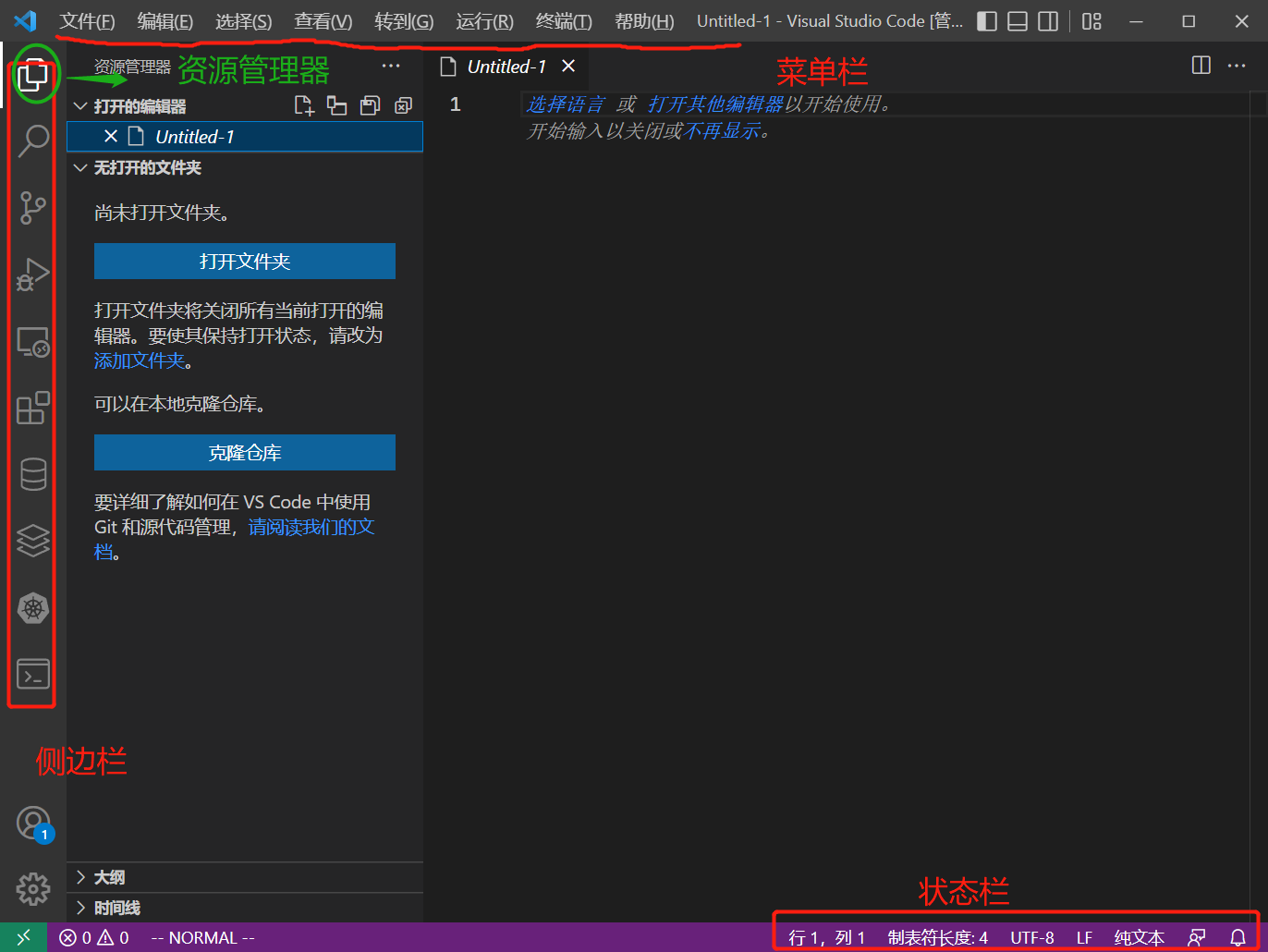Open the notifications bell

click(1238, 937)
